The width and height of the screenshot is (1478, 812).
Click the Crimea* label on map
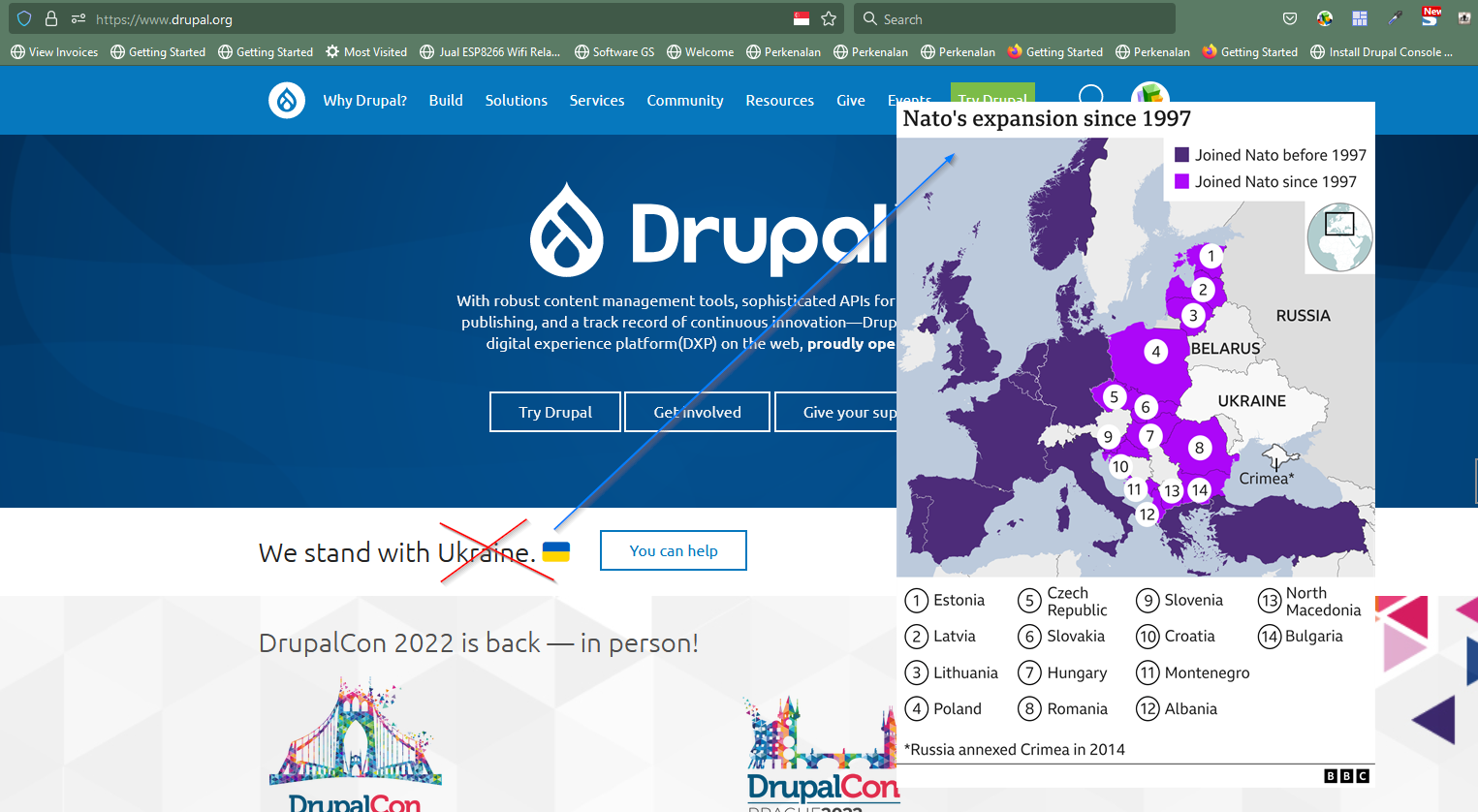[x=1267, y=478]
